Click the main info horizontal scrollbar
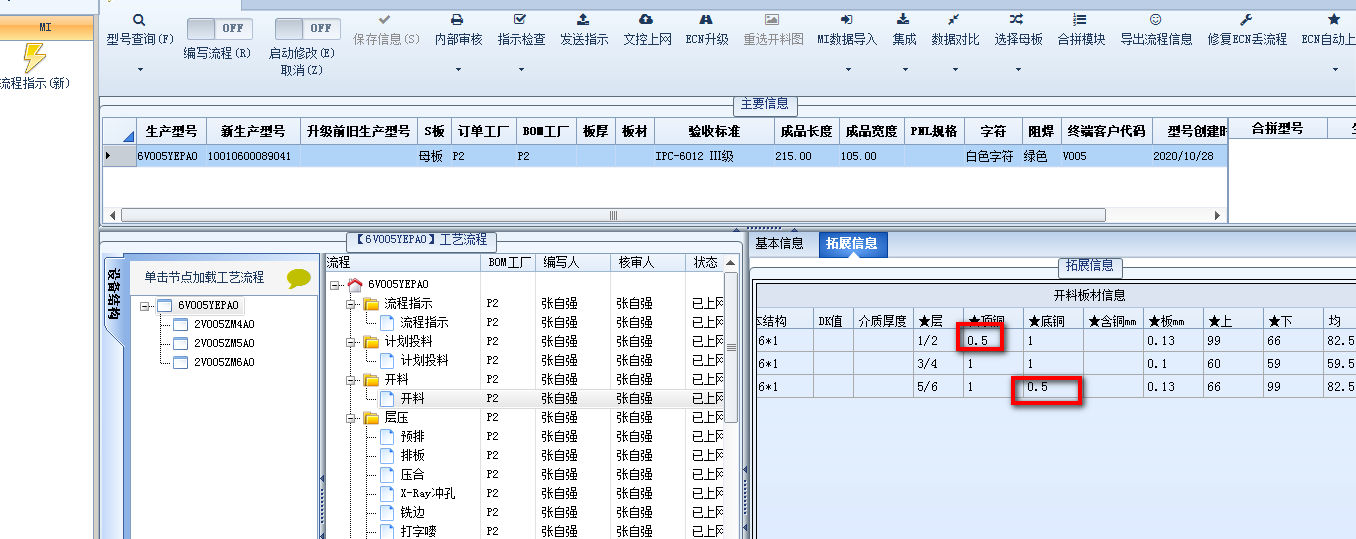The image size is (1356, 539). 613,215
